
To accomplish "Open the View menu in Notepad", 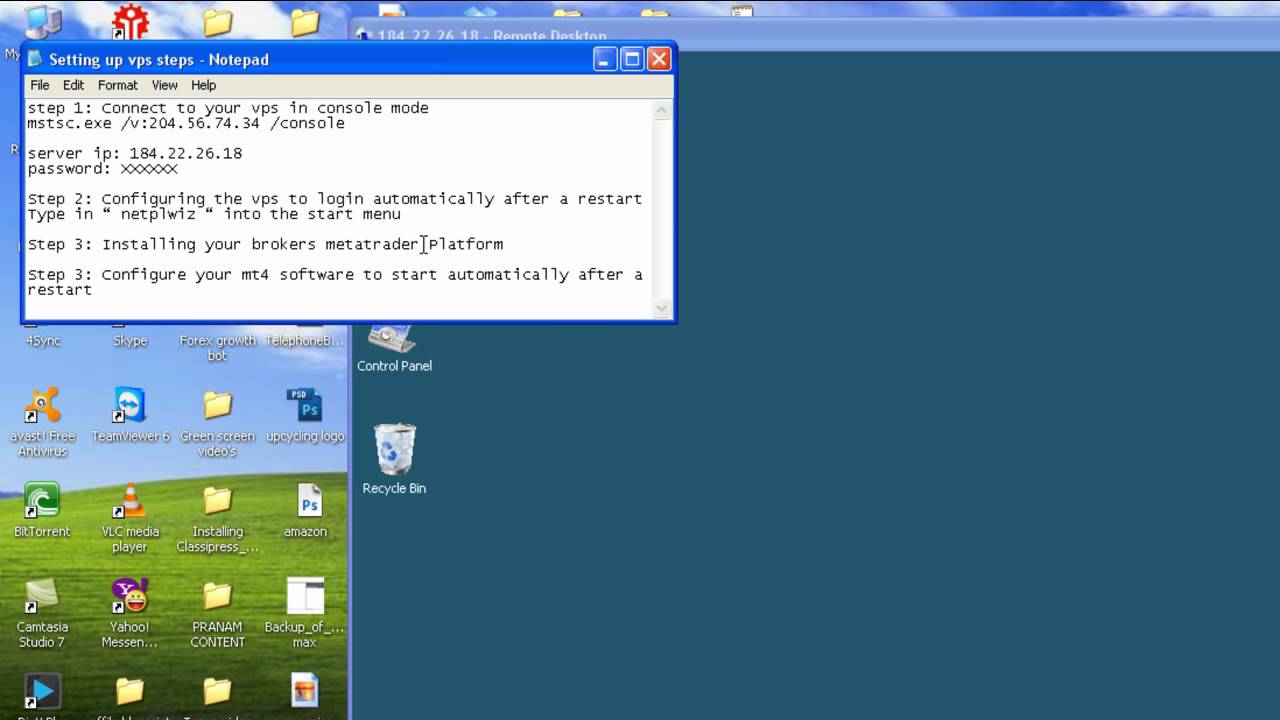I will [x=164, y=85].
